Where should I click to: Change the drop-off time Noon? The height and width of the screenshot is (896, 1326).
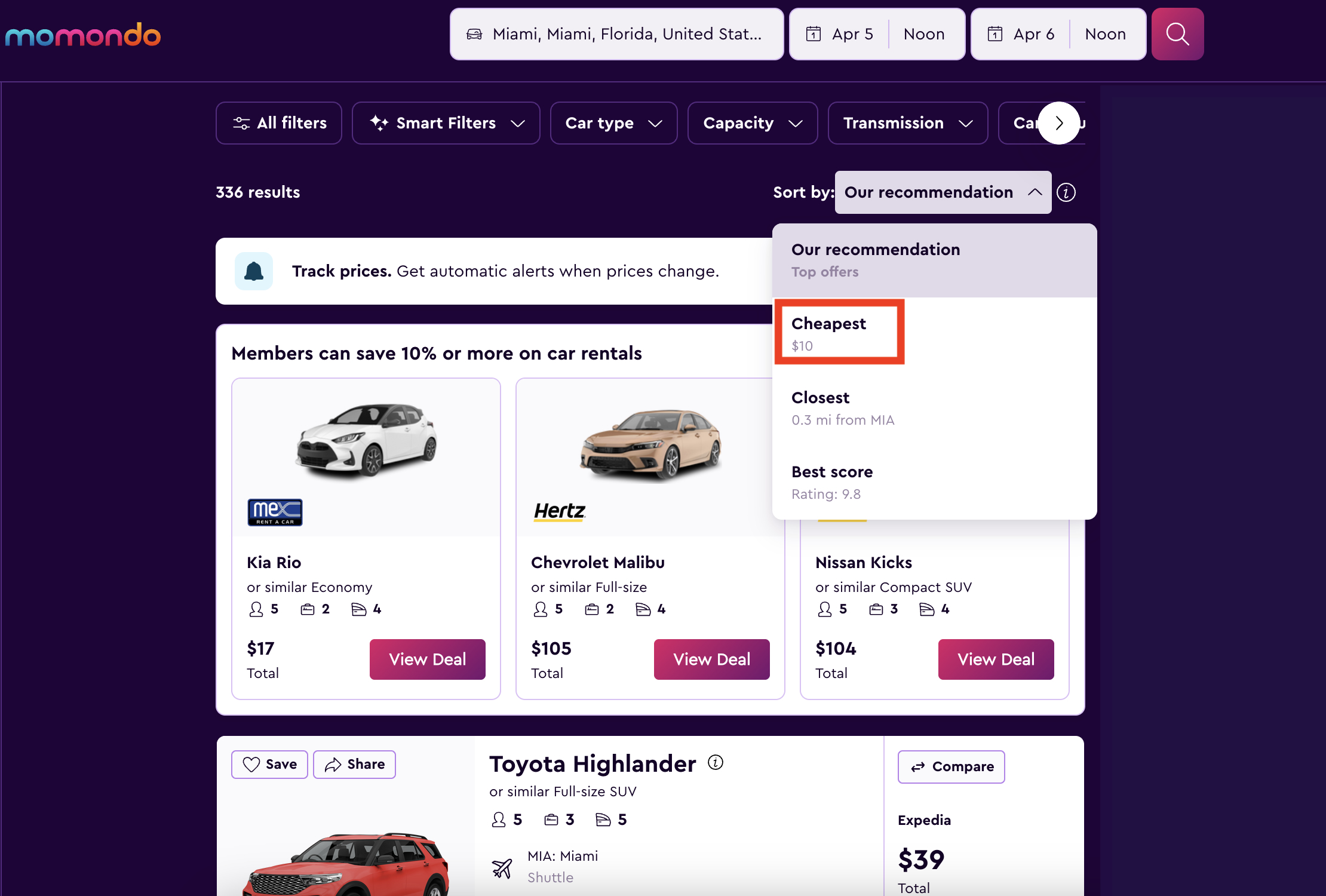(x=1106, y=34)
